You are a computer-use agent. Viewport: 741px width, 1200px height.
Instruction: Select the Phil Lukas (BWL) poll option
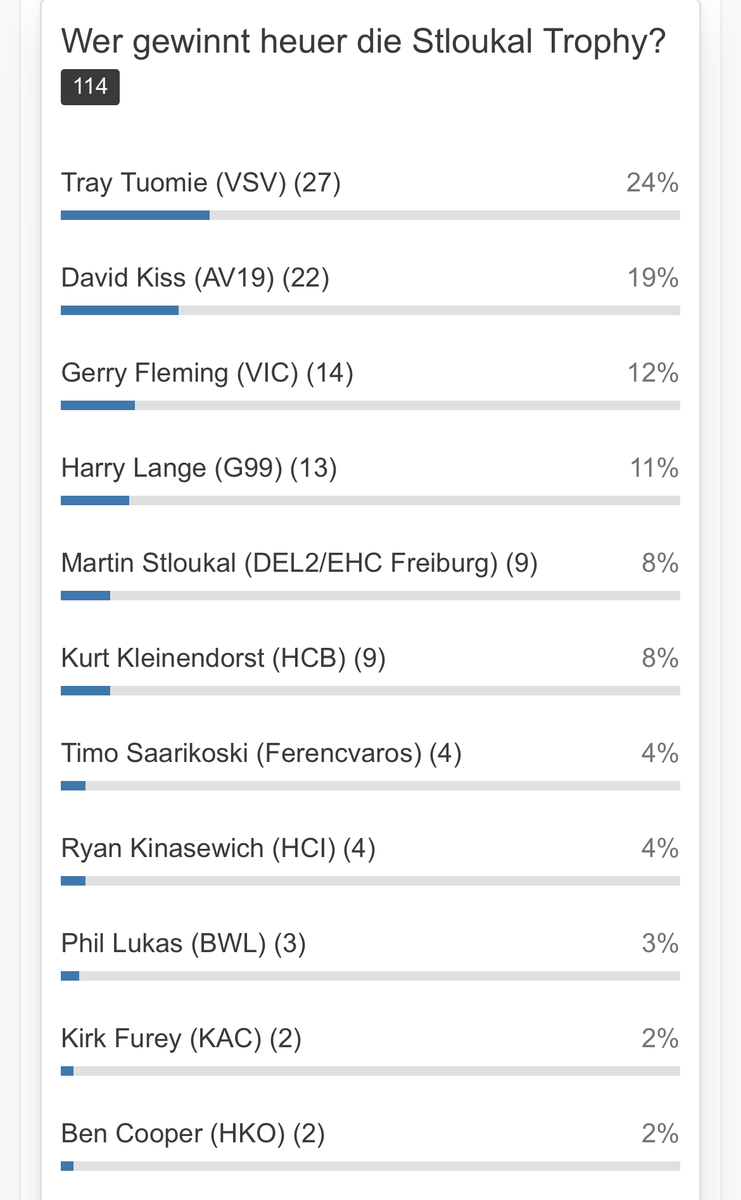[x=183, y=944]
